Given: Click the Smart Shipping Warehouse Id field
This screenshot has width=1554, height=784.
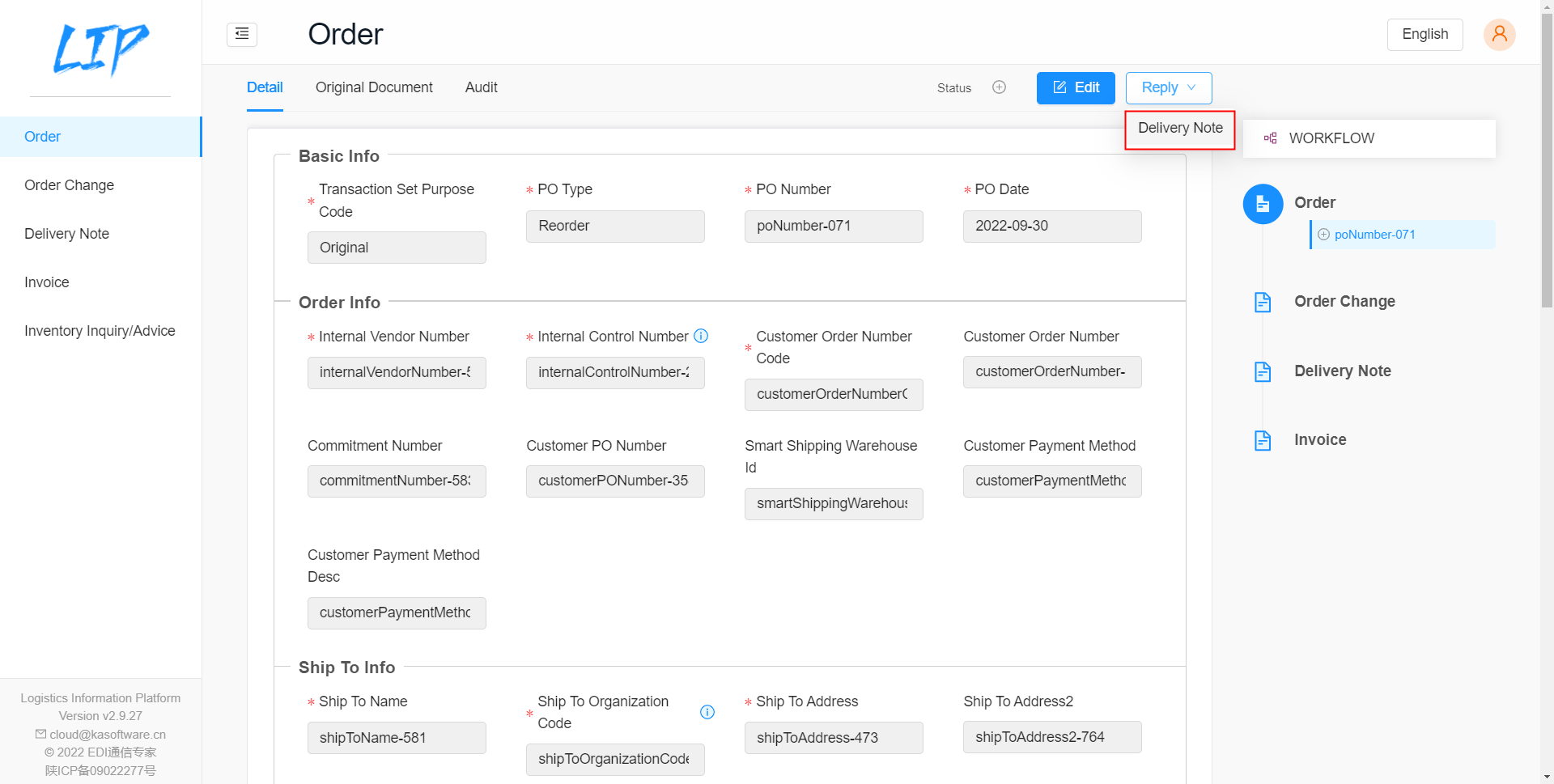Looking at the screenshot, I should coord(834,503).
